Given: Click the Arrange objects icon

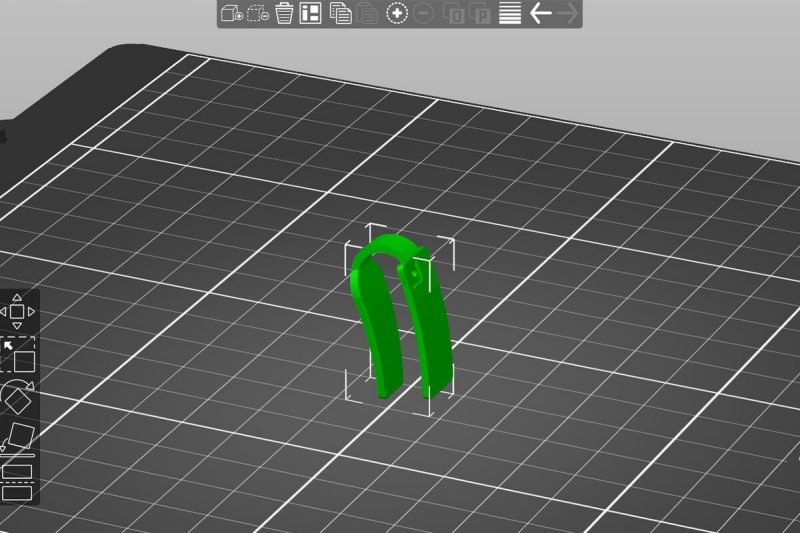Looking at the screenshot, I should (310, 13).
